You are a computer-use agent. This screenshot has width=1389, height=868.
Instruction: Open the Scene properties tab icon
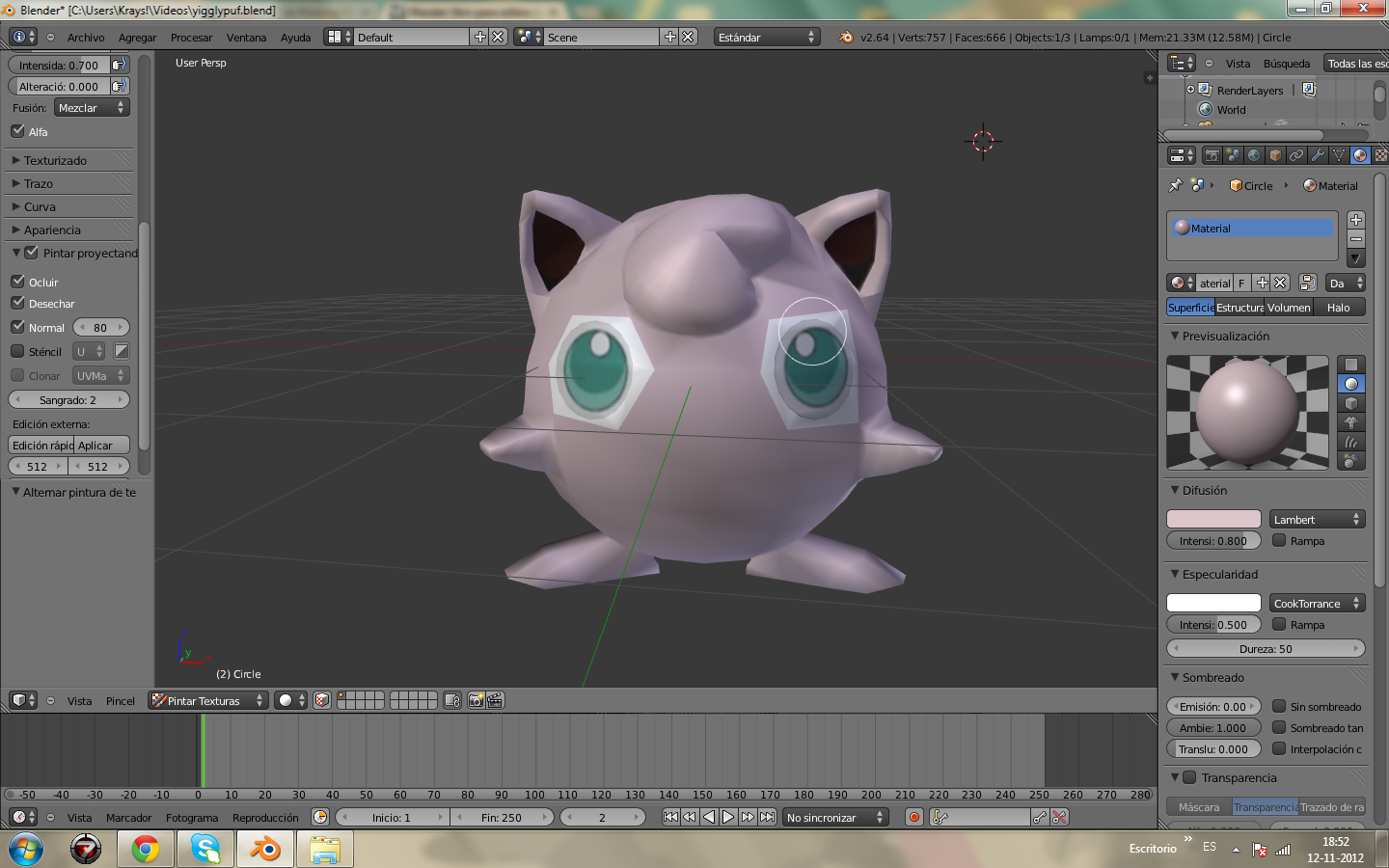coord(1234,155)
